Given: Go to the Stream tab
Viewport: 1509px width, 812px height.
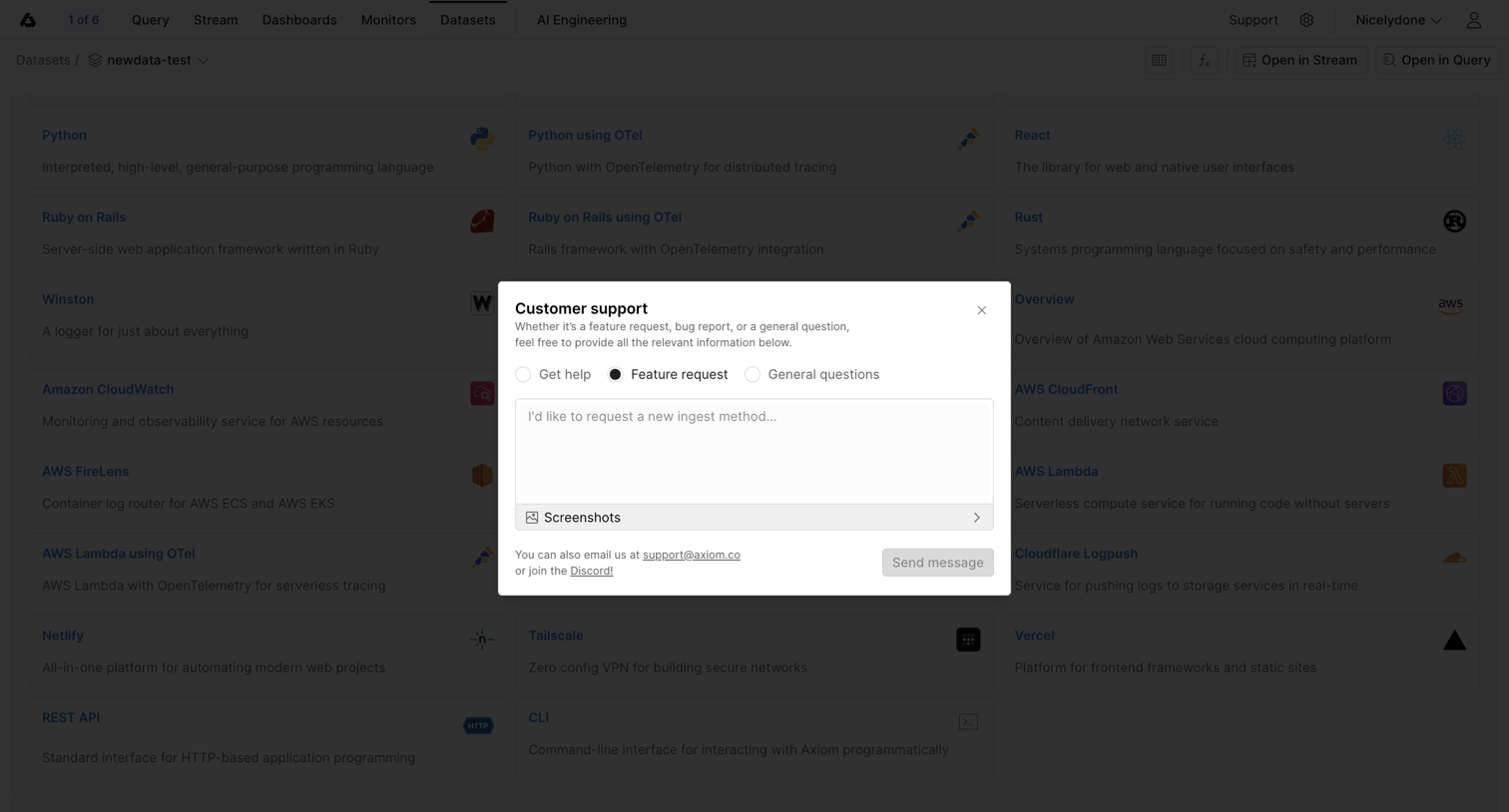Looking at the screenshot, I should (216, 20).
